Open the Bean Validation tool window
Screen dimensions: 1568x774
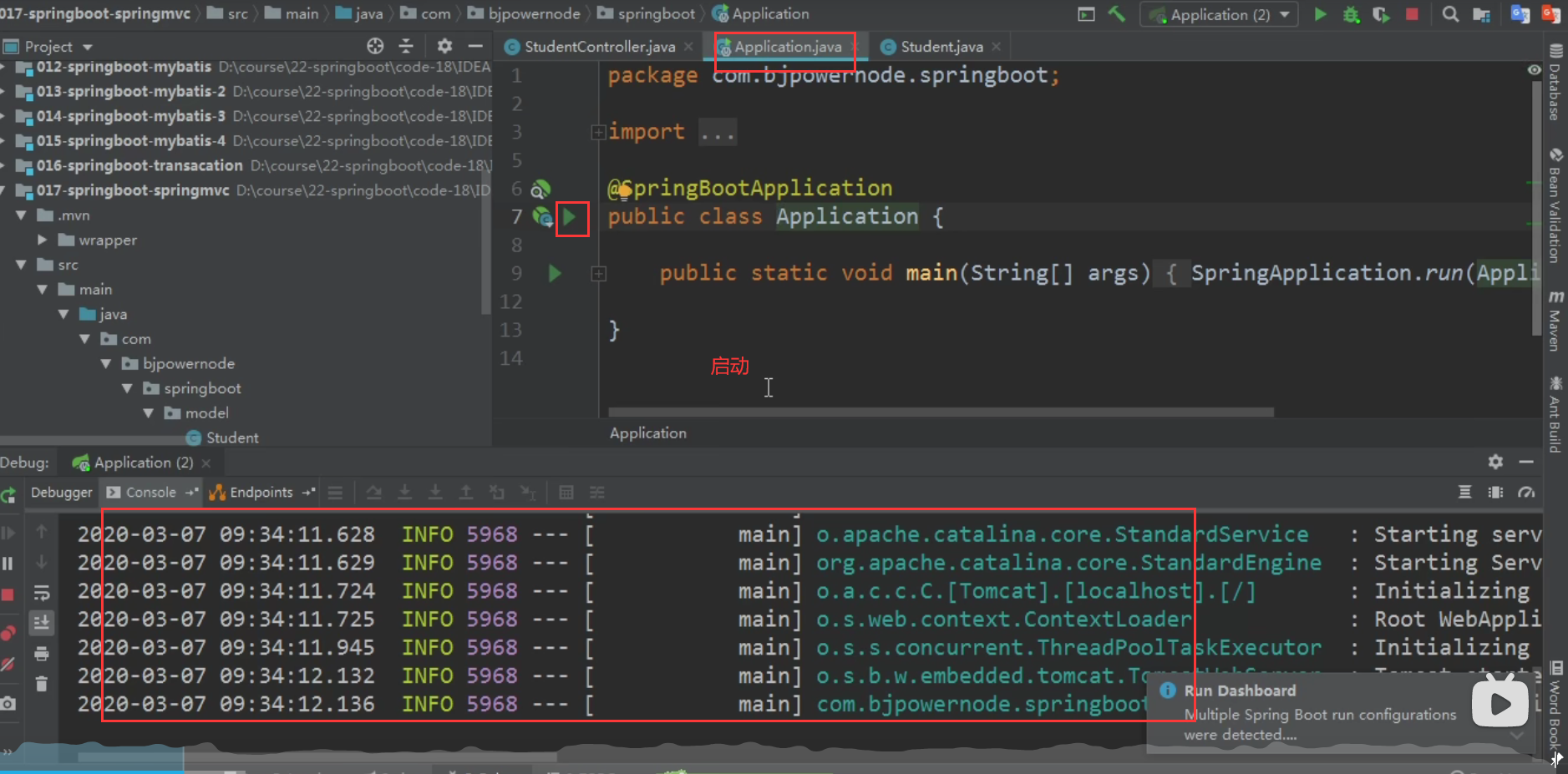1555,205
